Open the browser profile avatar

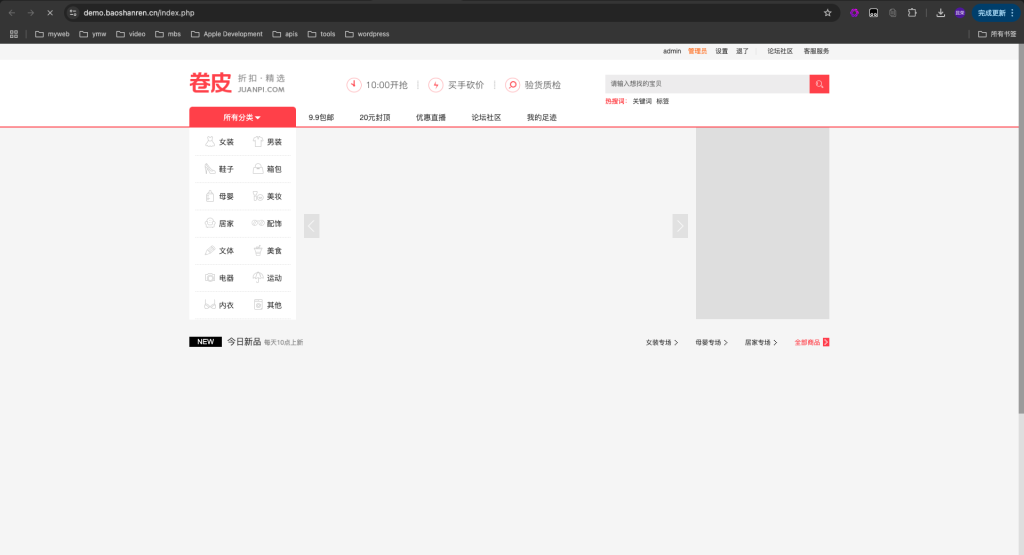pos(959,12)
